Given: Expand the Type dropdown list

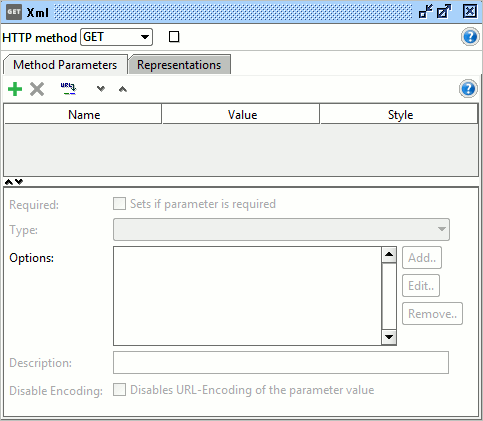Looking at the screenshot, I should pyautogui.click(x=281, y=229).
